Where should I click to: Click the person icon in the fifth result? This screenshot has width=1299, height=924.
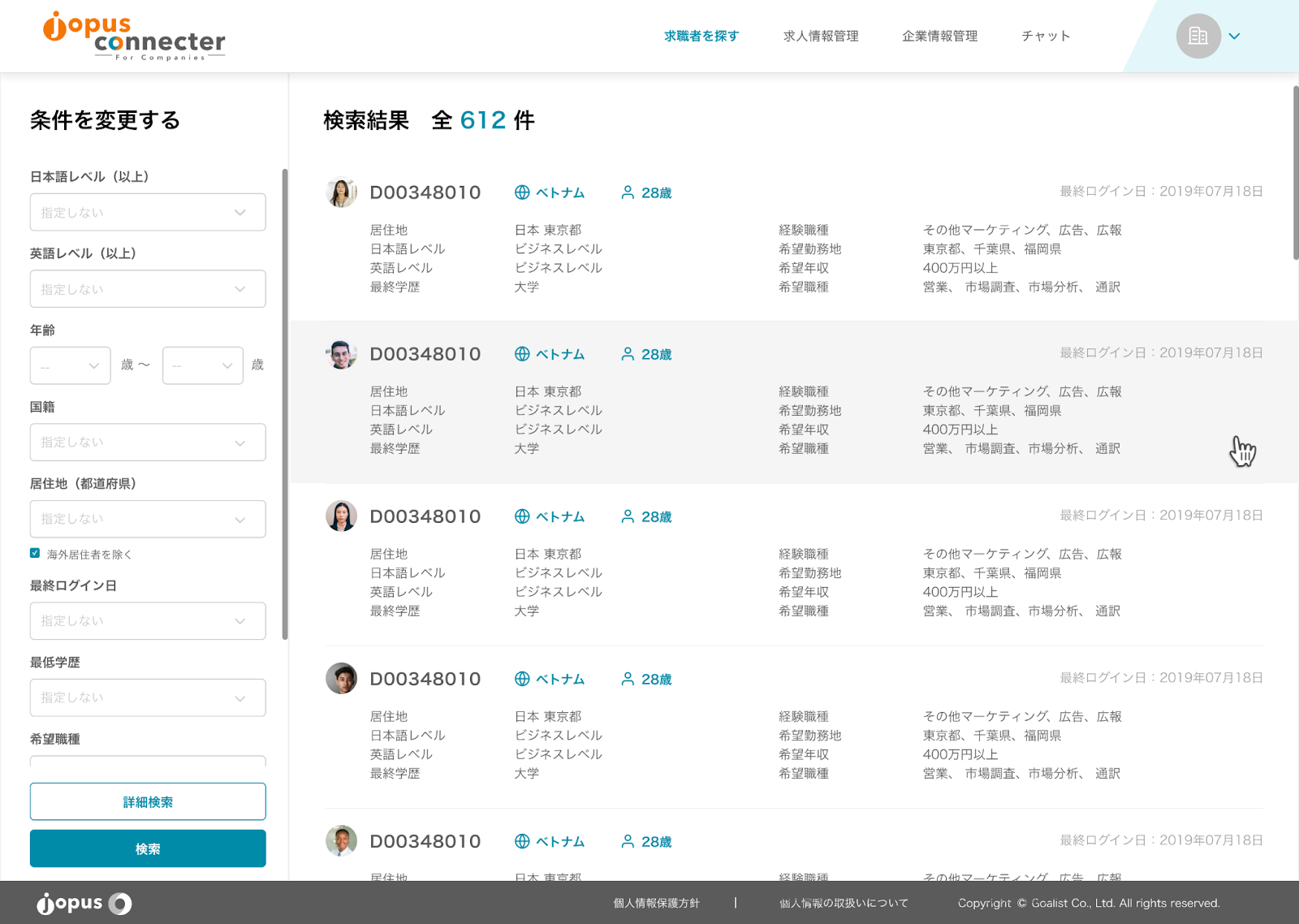[628, 841]
